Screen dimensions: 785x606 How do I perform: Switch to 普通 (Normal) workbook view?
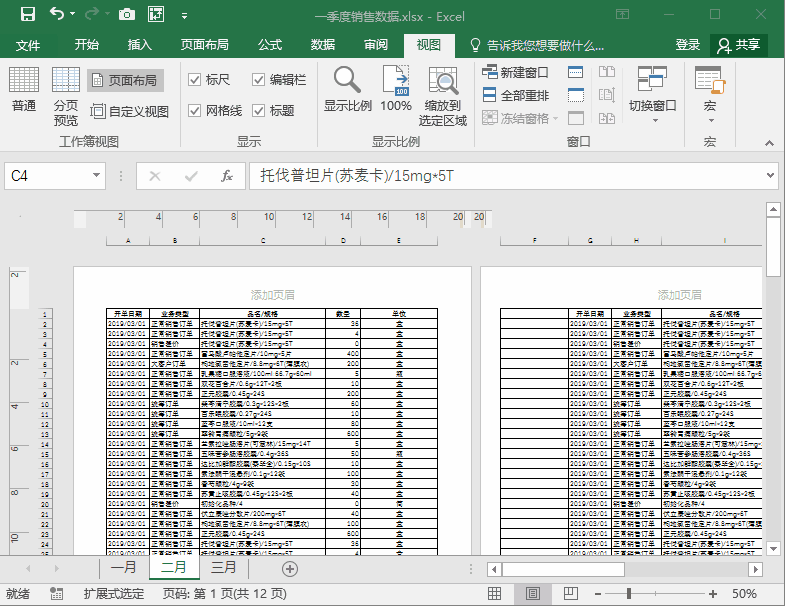[x=24, y=90]
